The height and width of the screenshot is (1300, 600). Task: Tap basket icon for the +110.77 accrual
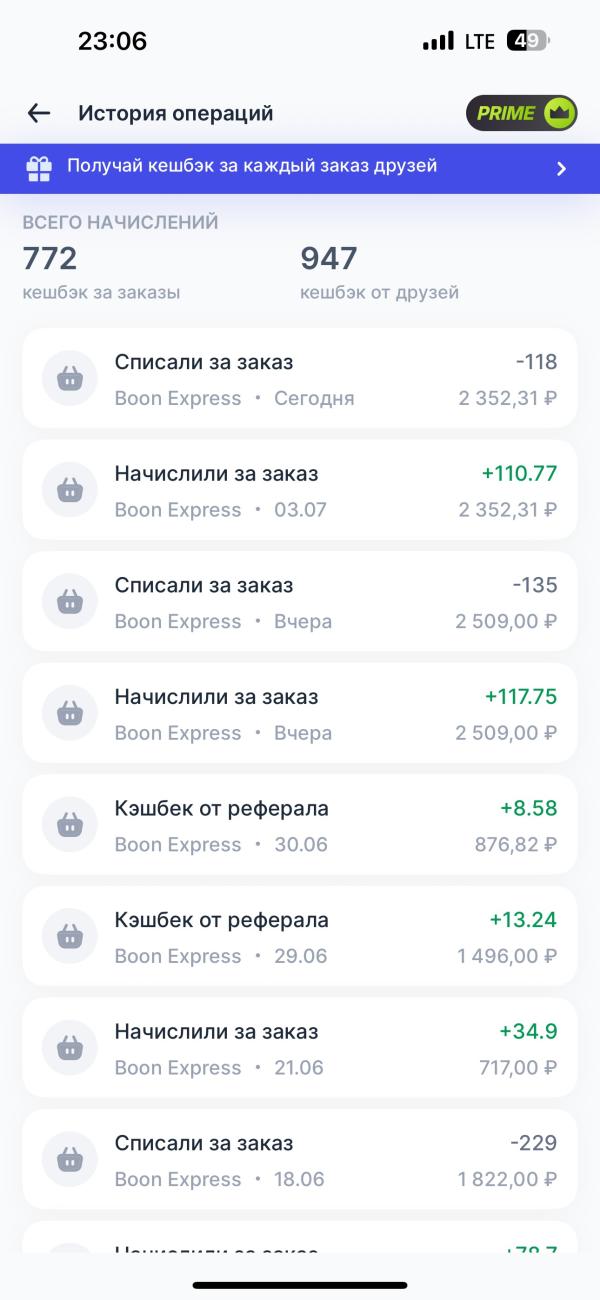click(70, 490)
